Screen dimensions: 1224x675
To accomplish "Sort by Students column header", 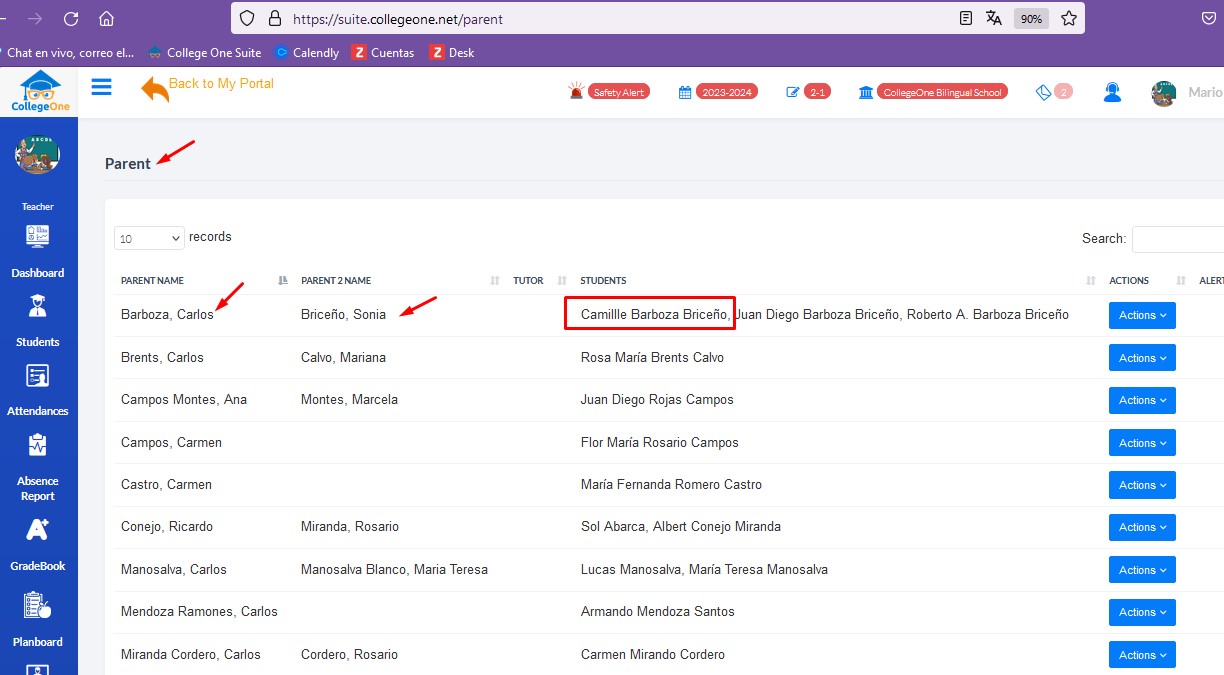I will (x=838, y=281).
